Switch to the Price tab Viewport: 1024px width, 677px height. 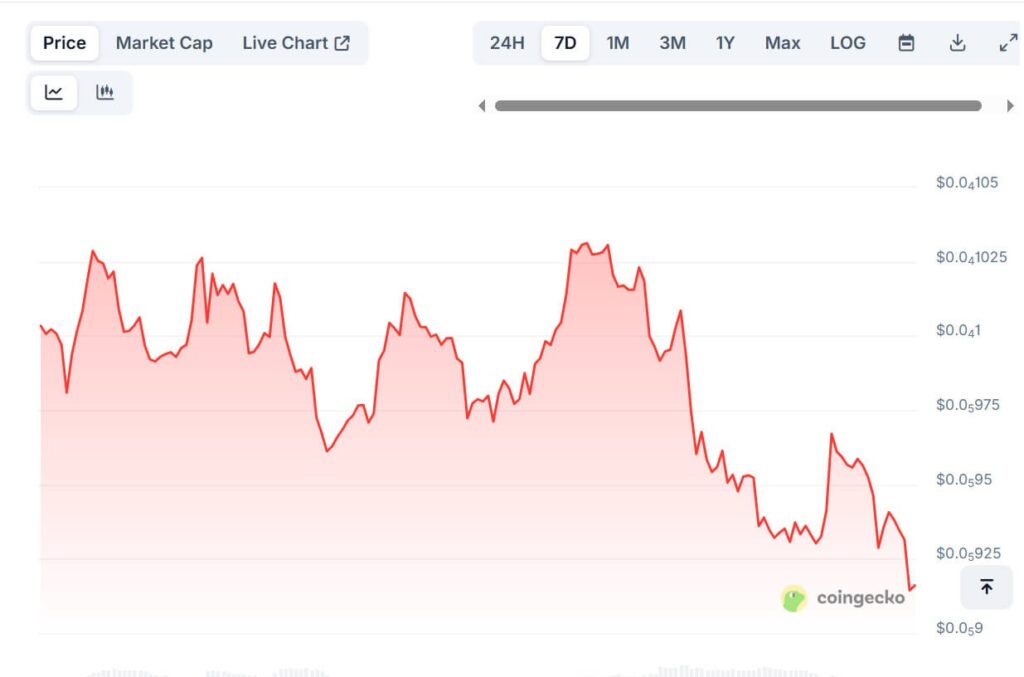point(64,43)
